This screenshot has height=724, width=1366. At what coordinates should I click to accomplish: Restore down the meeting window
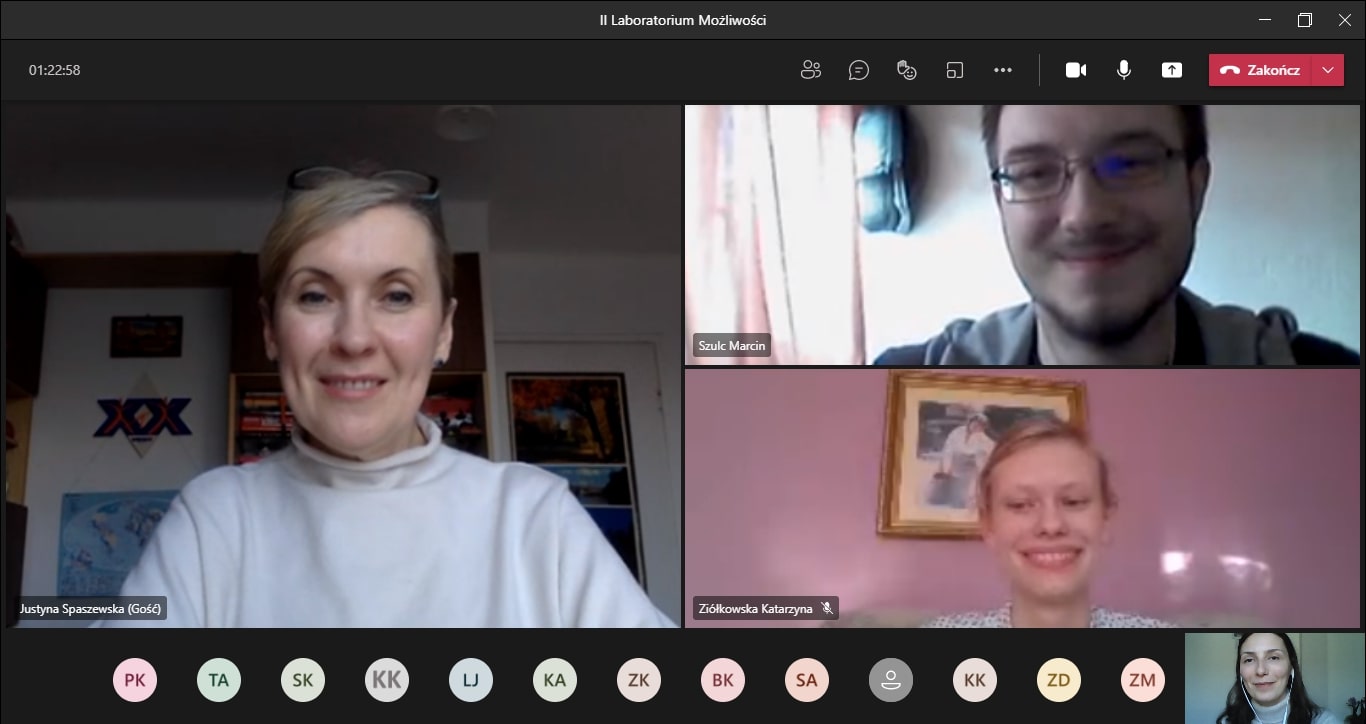(1305, 20)
